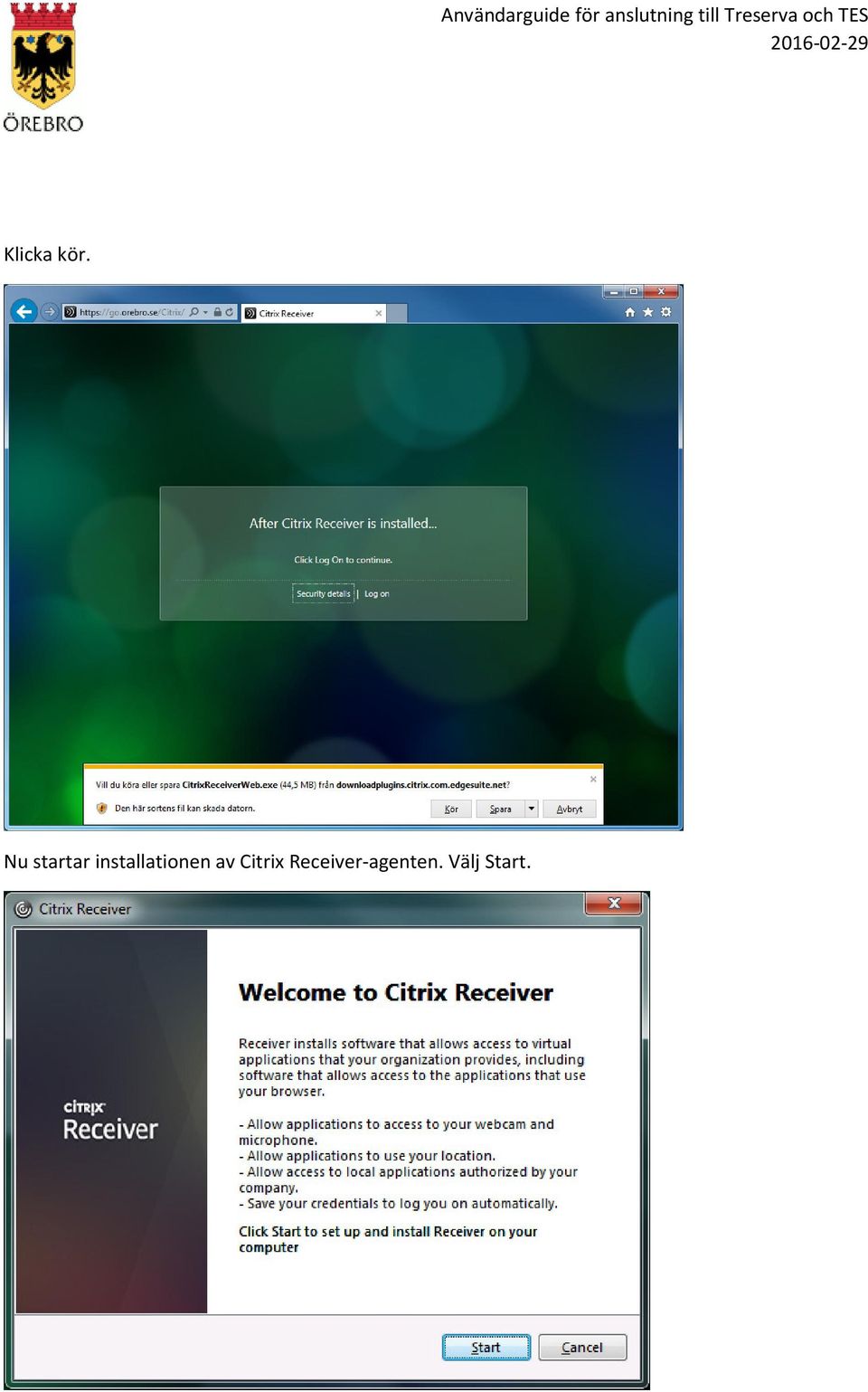Click Kör to run CitrixReceiverWeb.exe

451,809
